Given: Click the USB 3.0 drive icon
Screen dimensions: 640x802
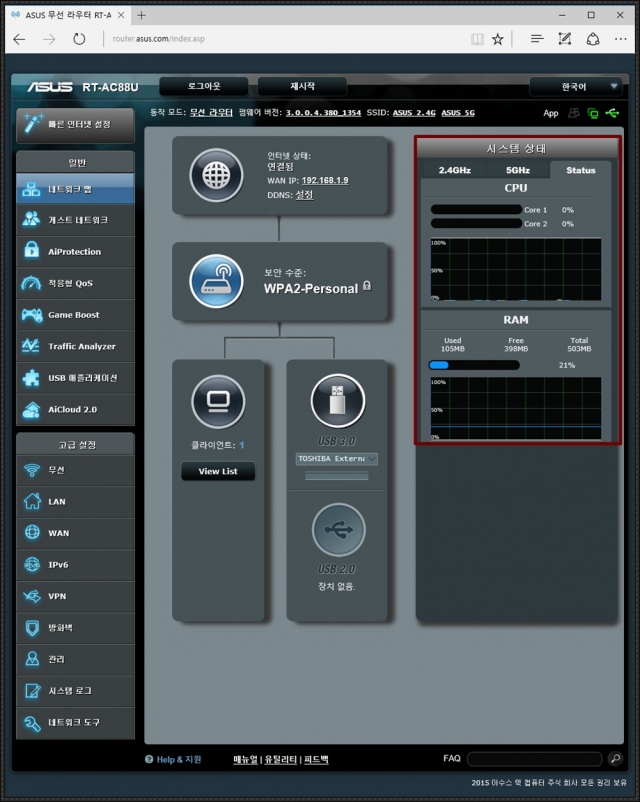Looking at the screenshot, I should pos(338,401).
